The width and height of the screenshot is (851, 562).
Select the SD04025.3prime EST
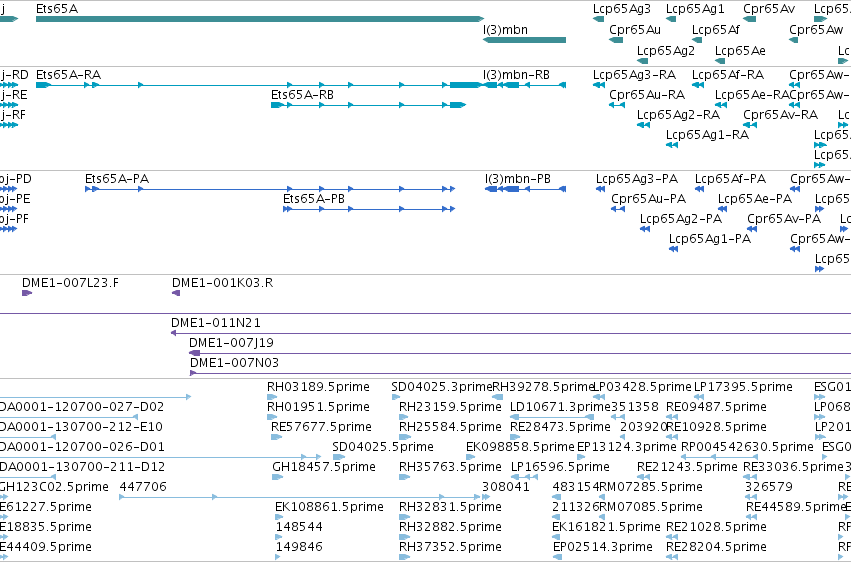(396, 397)
